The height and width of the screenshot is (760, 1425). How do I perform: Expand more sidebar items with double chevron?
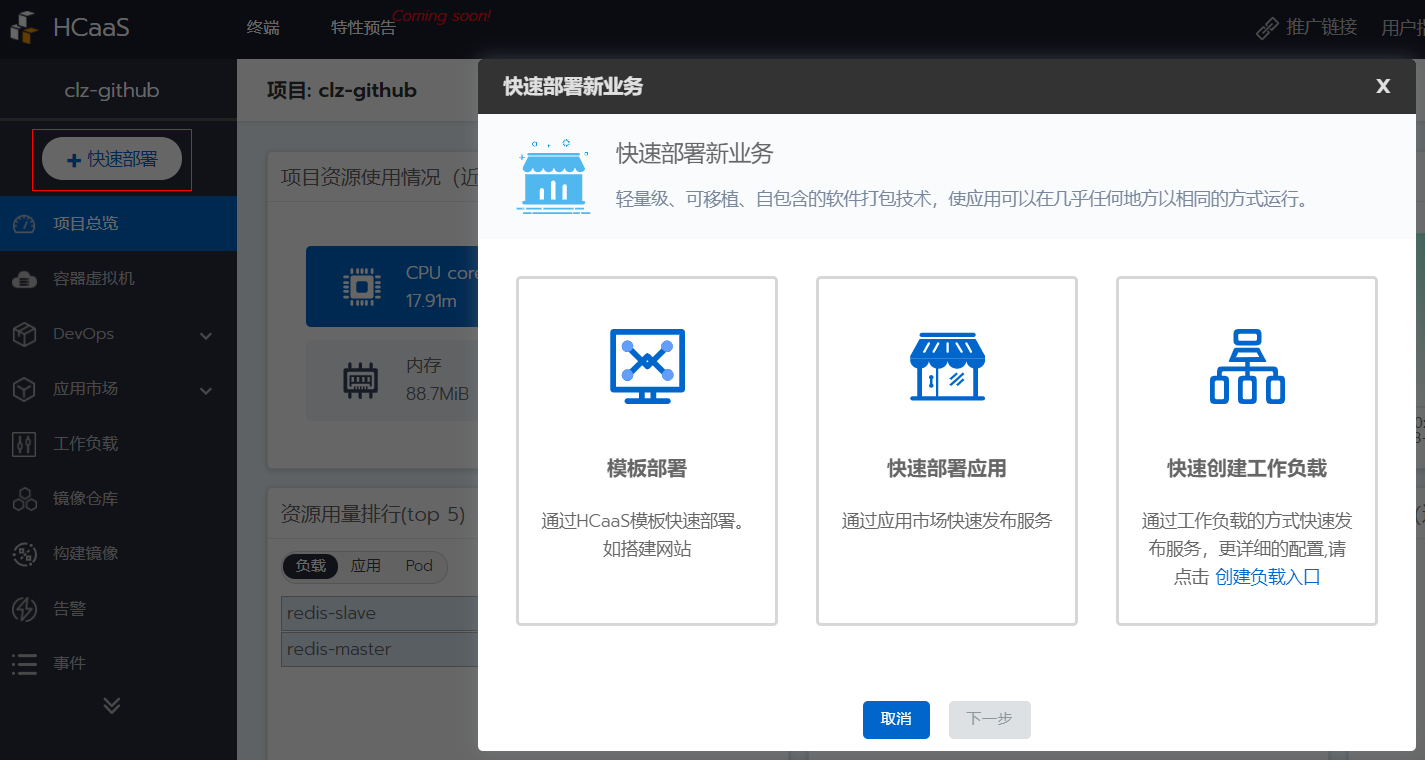click(x=112, y=705)
